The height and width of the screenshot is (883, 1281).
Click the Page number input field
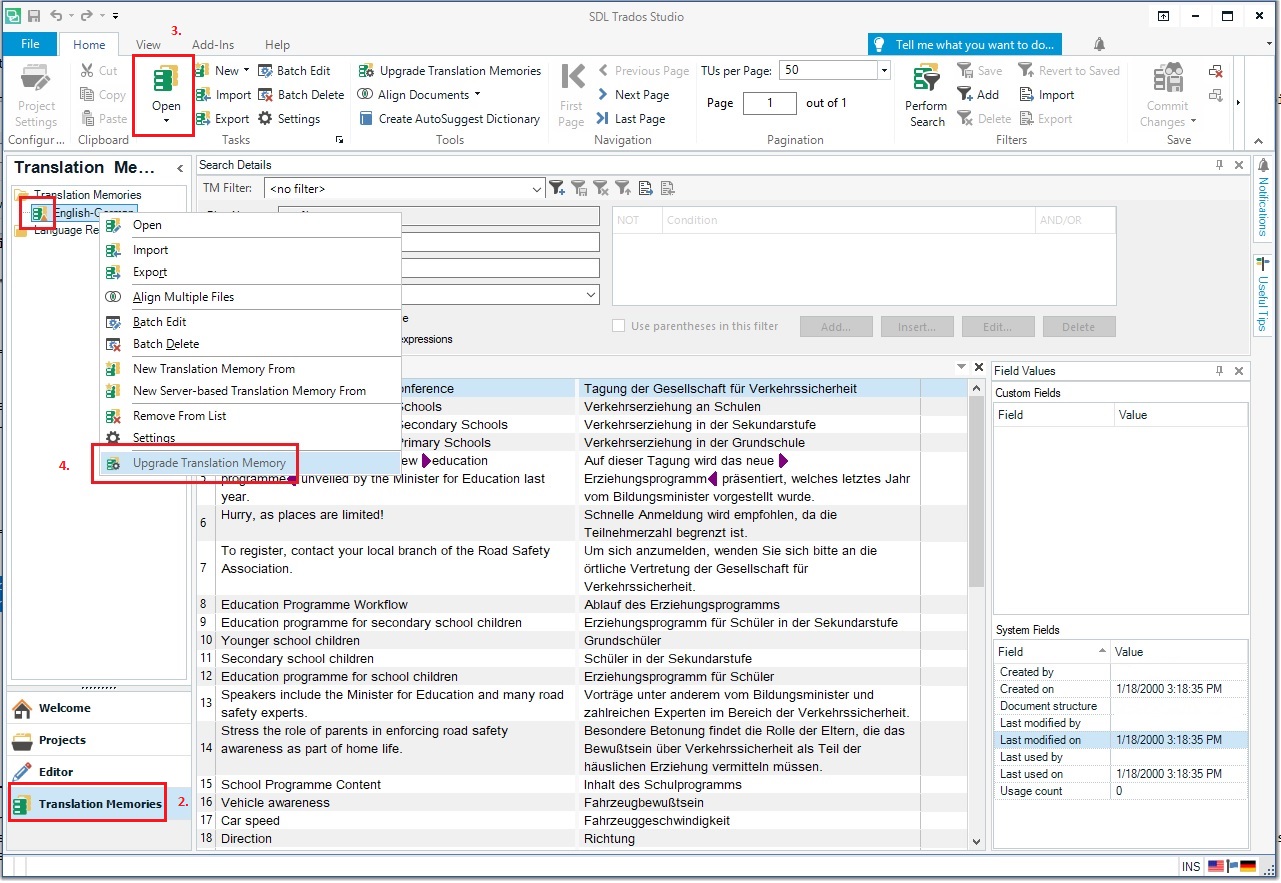pyautogui.click(x=770, y=103)
